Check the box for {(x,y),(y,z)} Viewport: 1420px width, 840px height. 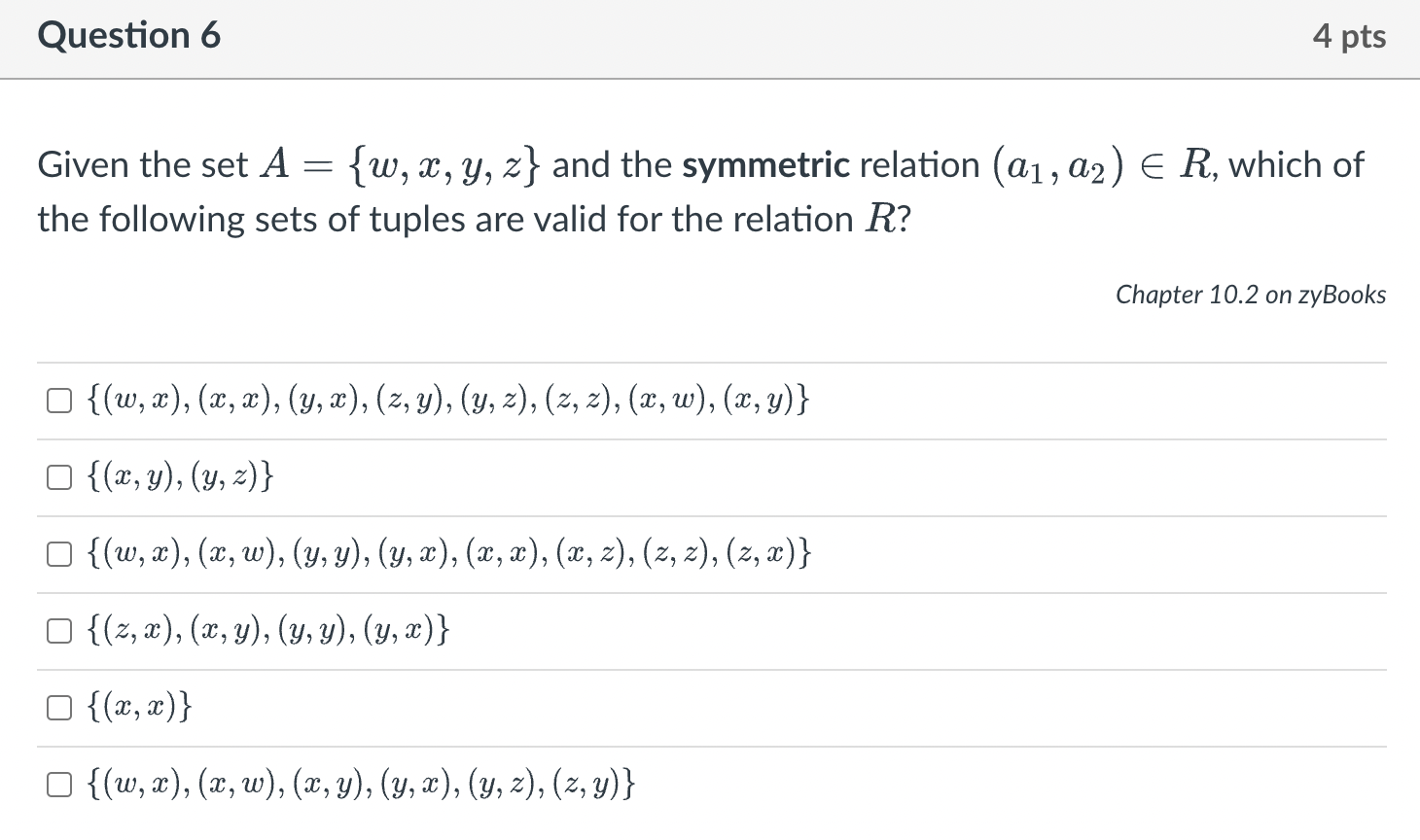59,477
